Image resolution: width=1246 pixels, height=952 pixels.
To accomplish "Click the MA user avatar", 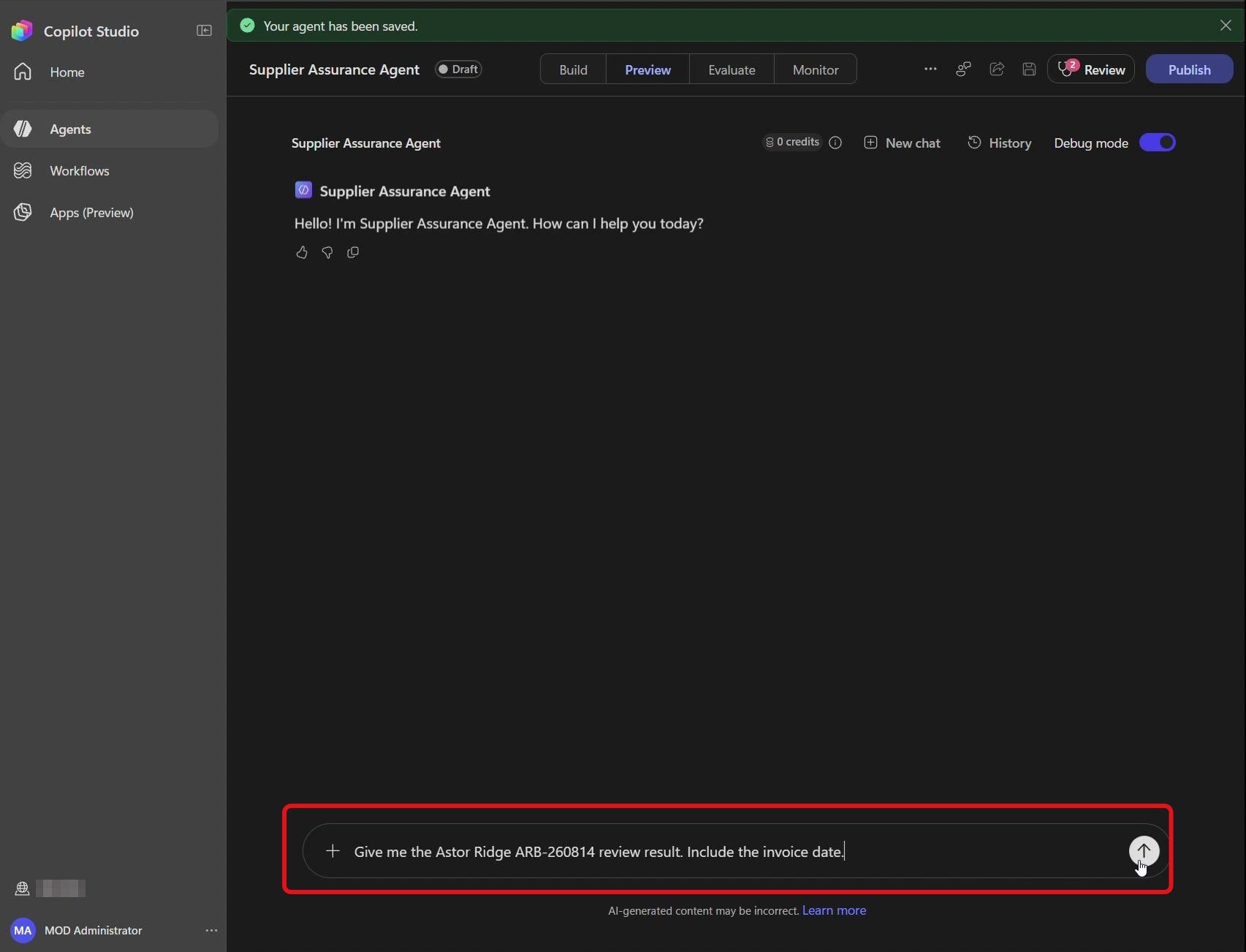I will (23, 930).
